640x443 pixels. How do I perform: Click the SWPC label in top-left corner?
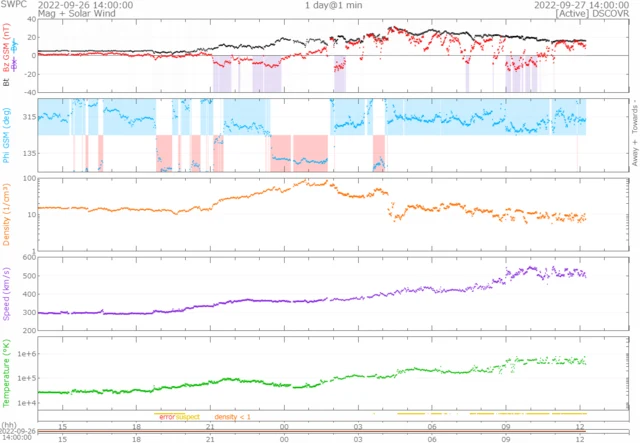tap(14, 5)
